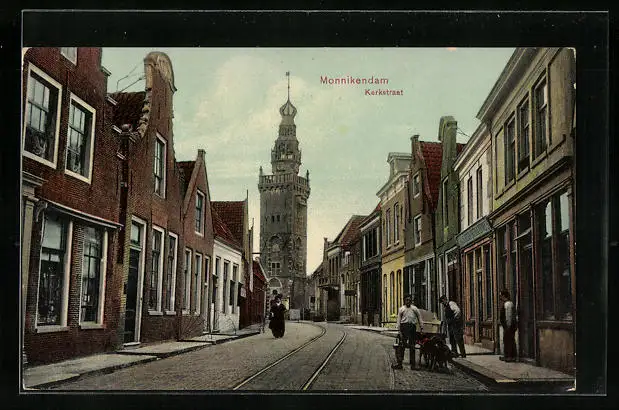
Task: Select the man standing by right doorway
Action: [x=508, y=325]
